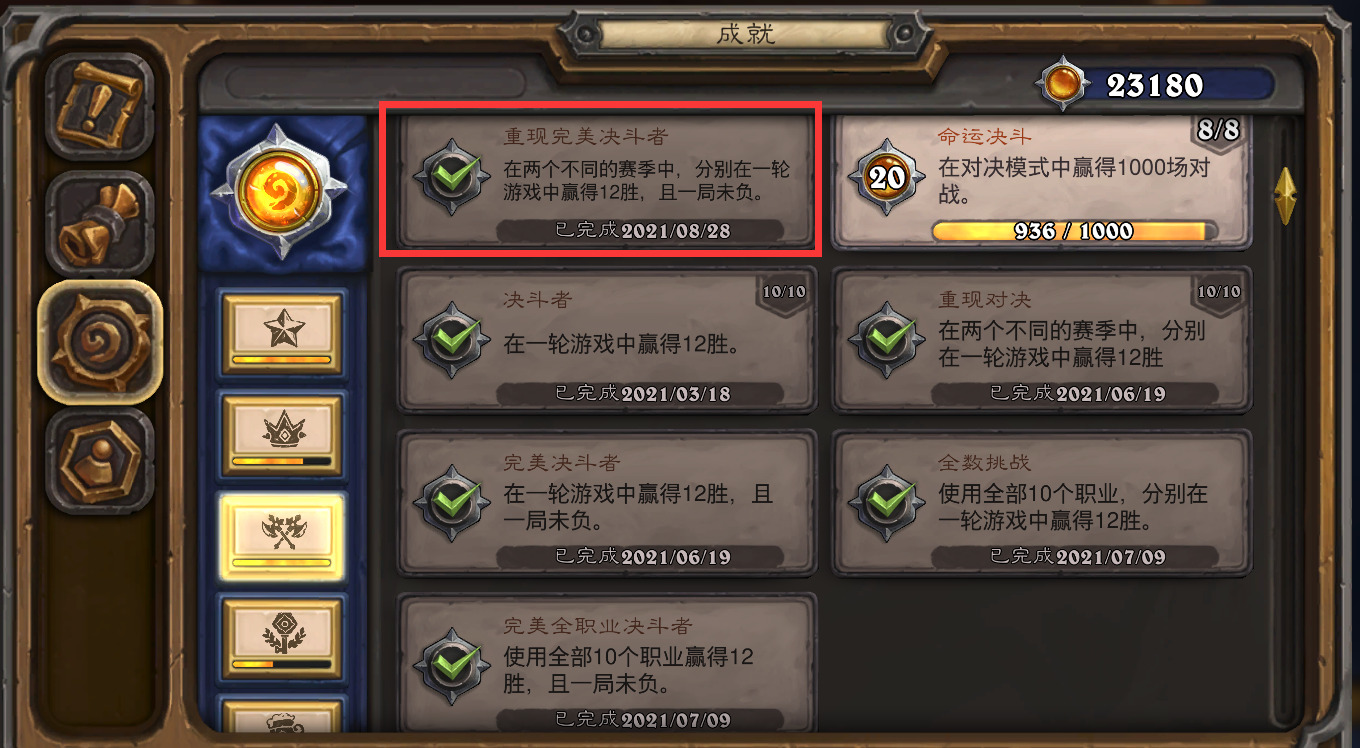The image size is (1360, 748).
Task: Open the large orange achievement summary medallion
Action: pyautogui.click(x=283, y=190)
